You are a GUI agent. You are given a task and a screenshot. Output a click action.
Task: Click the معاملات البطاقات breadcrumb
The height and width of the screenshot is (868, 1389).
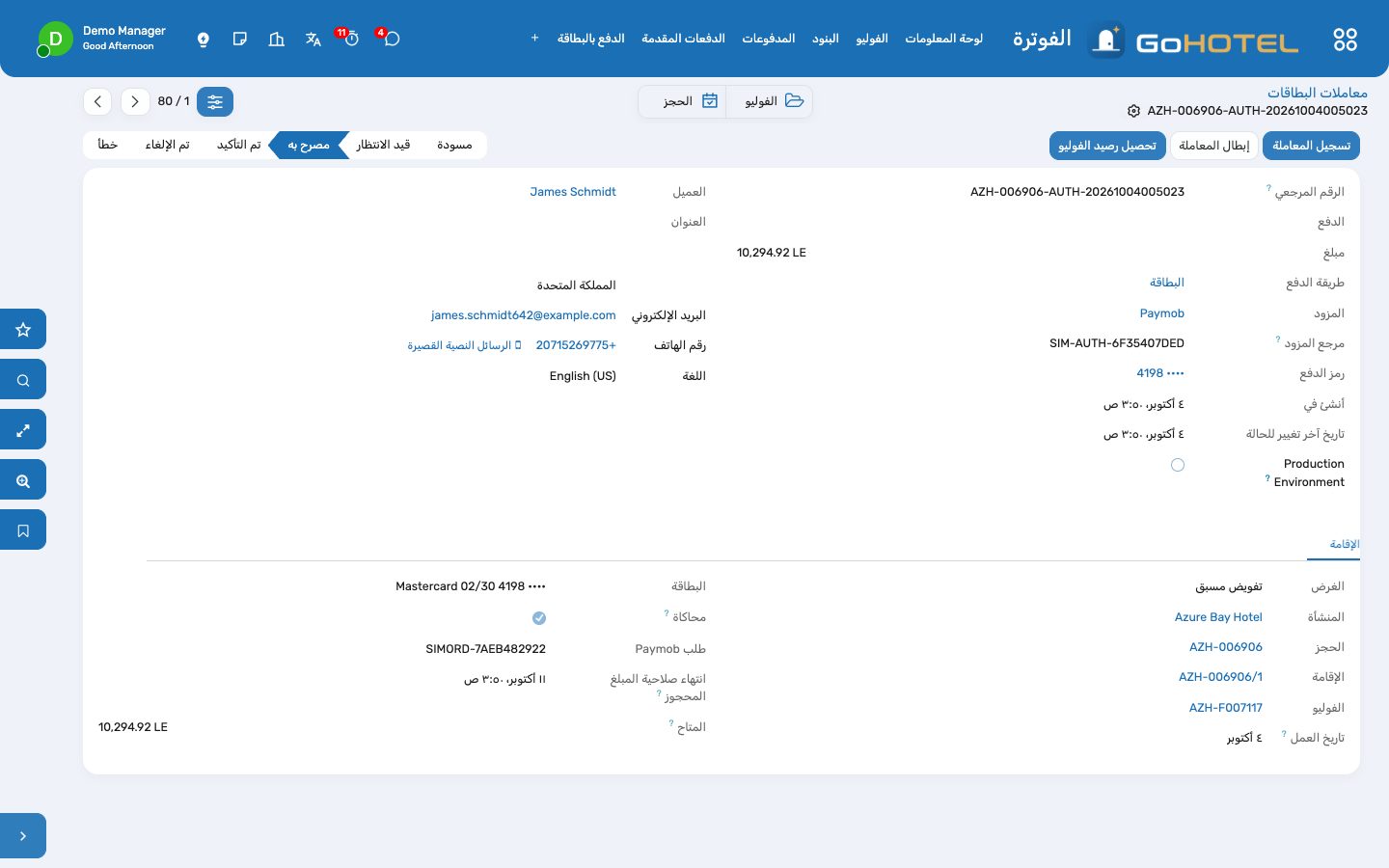click(x=1317, y=93)
